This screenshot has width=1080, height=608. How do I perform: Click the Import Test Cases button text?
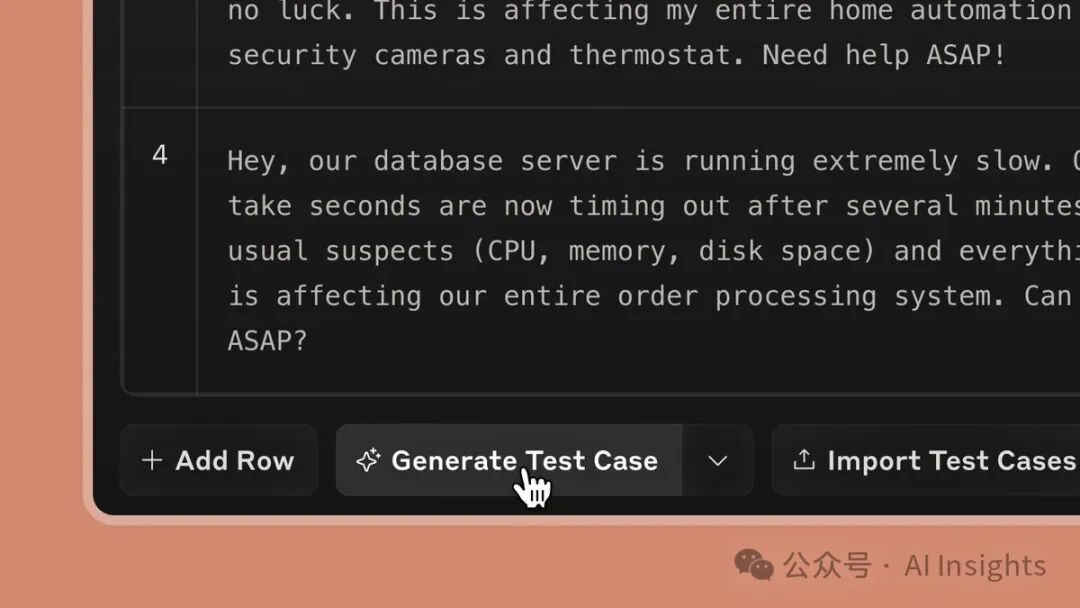click(951, 461)
